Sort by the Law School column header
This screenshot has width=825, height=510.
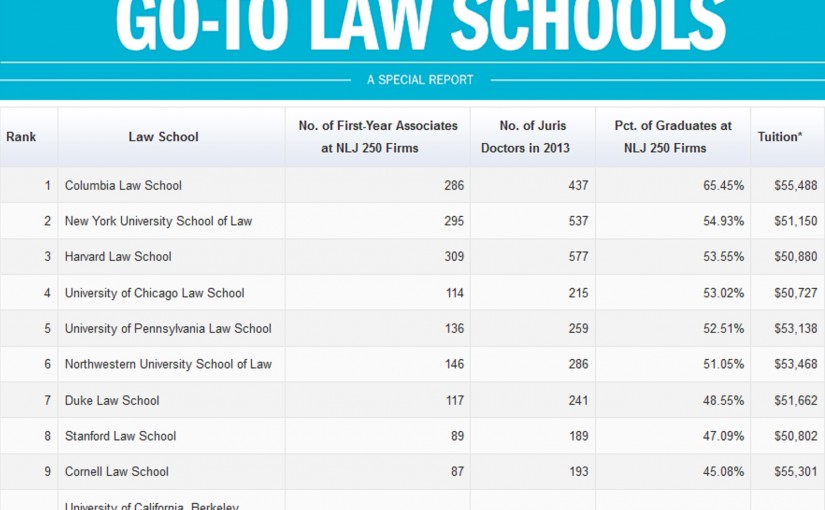pyautogui.click(x=163, y=137)
